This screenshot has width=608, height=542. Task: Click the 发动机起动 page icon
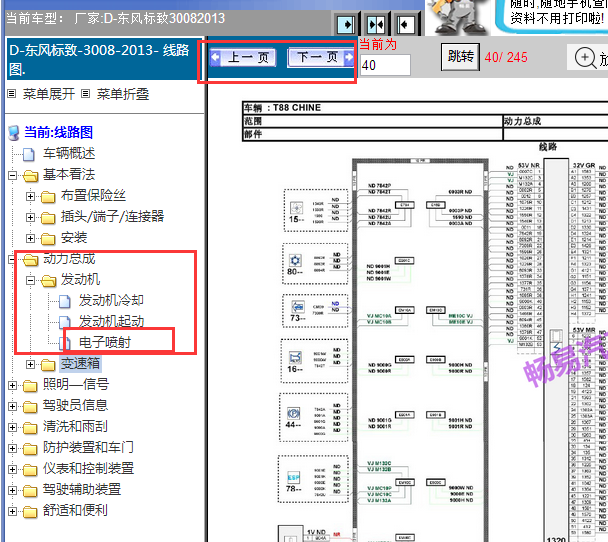coord(65,322)
